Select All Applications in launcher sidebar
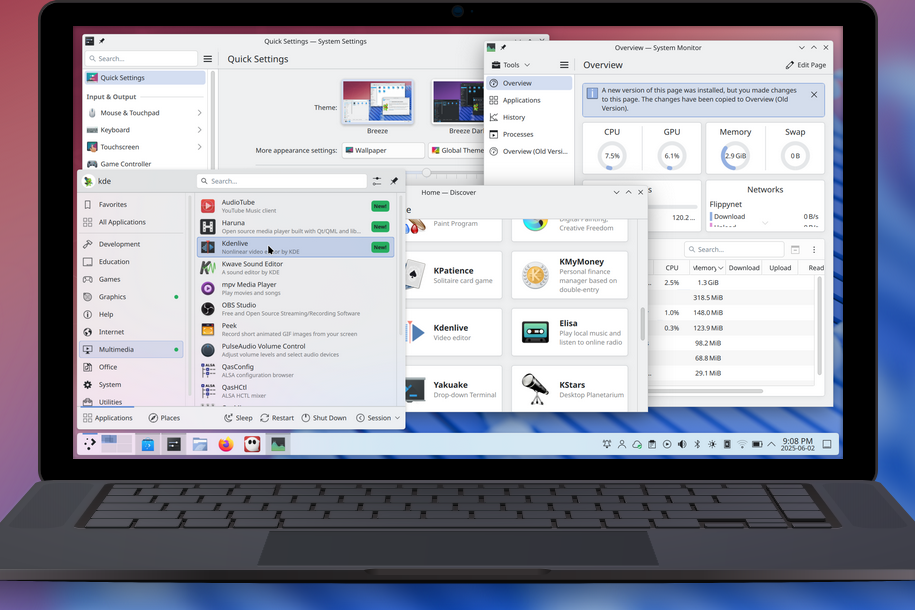Viewport: 915px width, 610px height. click(131, 222)
